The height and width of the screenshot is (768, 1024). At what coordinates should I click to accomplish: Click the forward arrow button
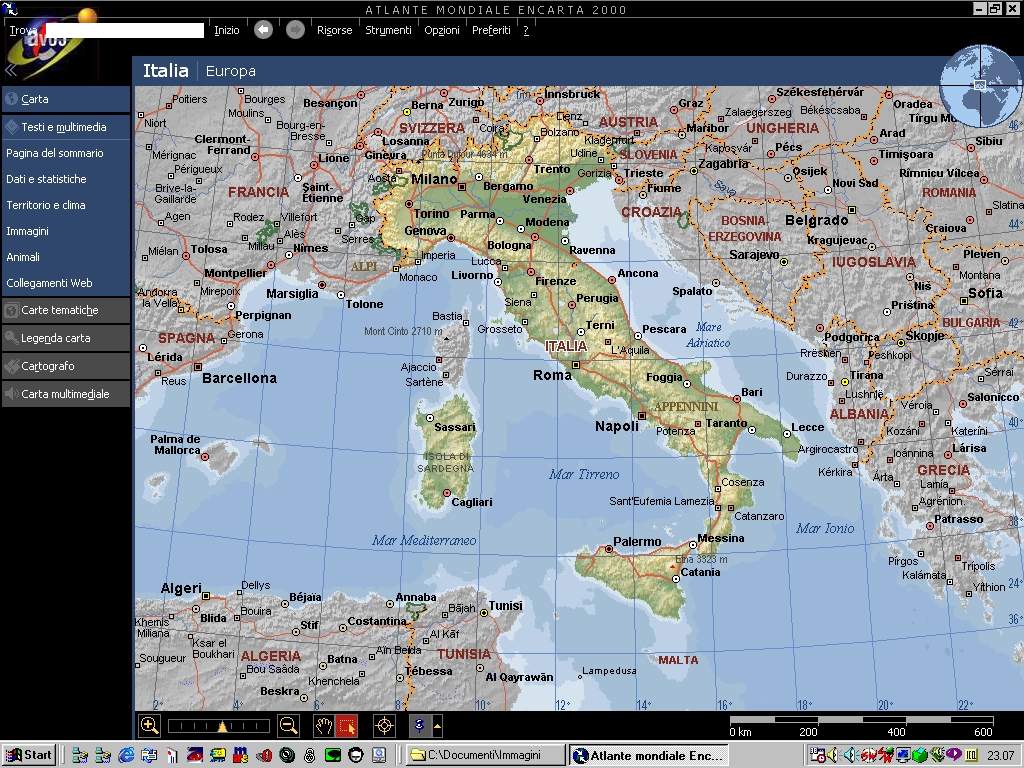(x=295, y=30)
